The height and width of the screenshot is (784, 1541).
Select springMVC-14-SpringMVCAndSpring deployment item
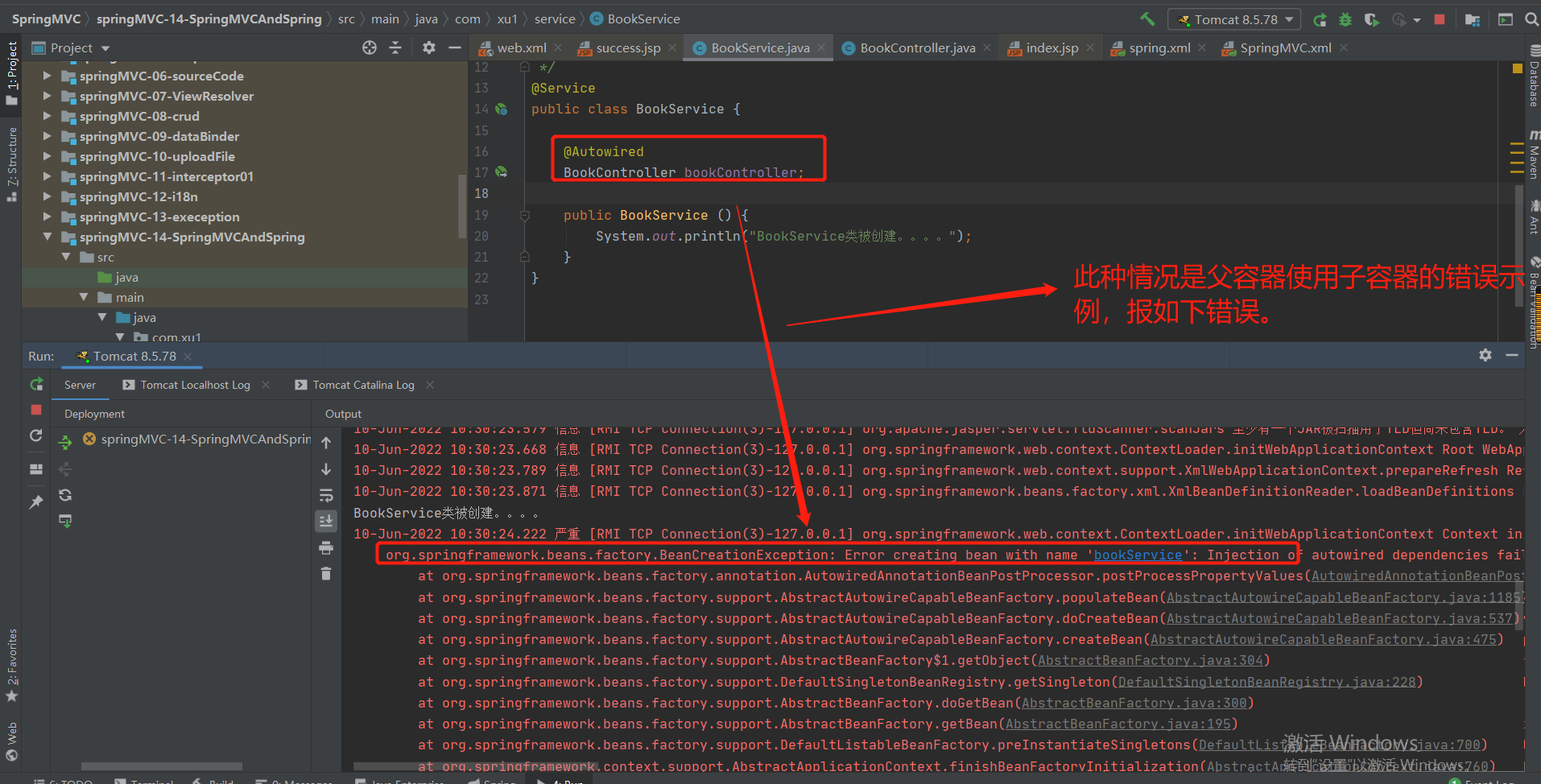click(197, 439)
